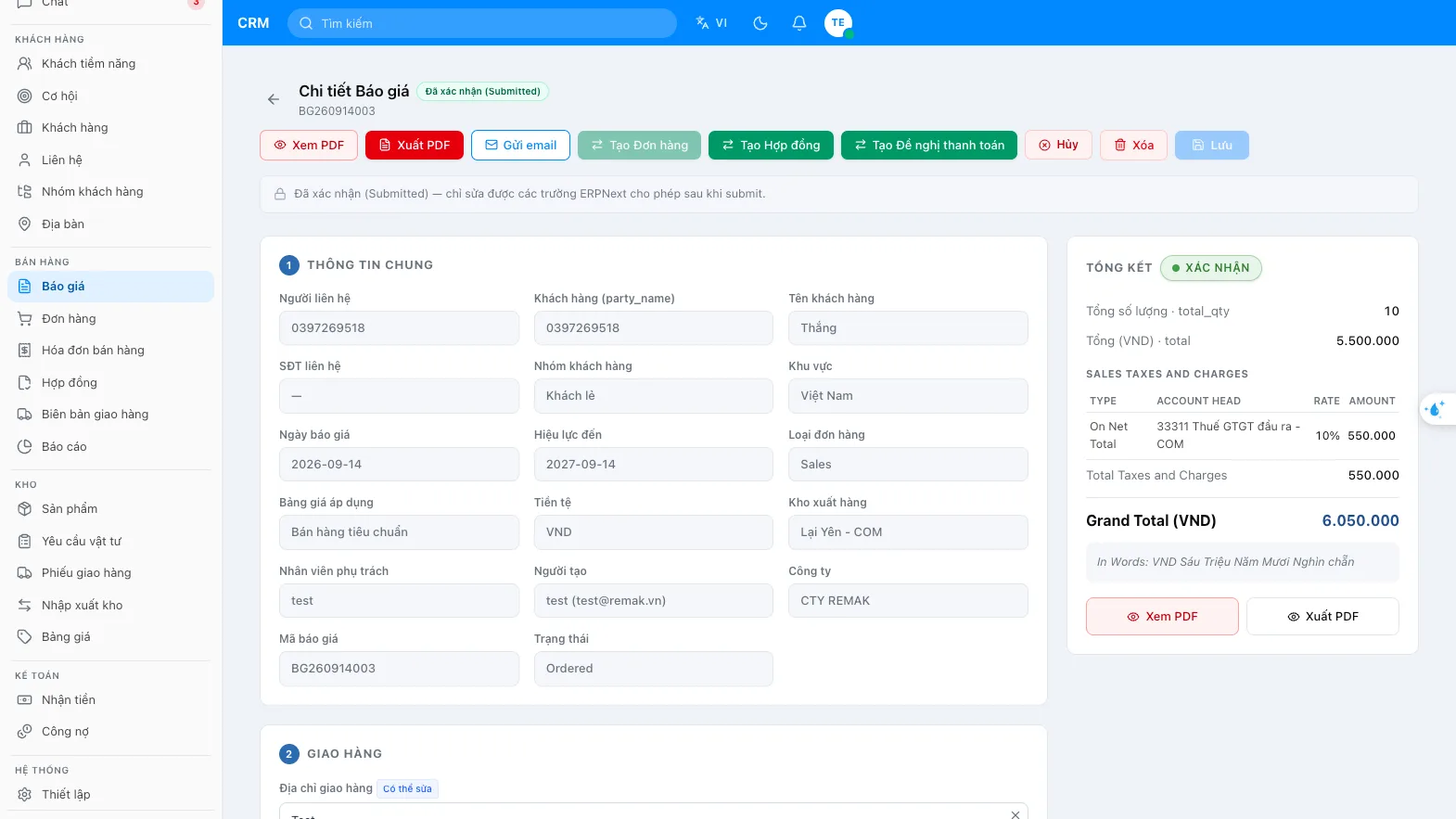Click the red Xuất PDF button in the toolbar
This screenshot has height=819, width=1456.
415,146
